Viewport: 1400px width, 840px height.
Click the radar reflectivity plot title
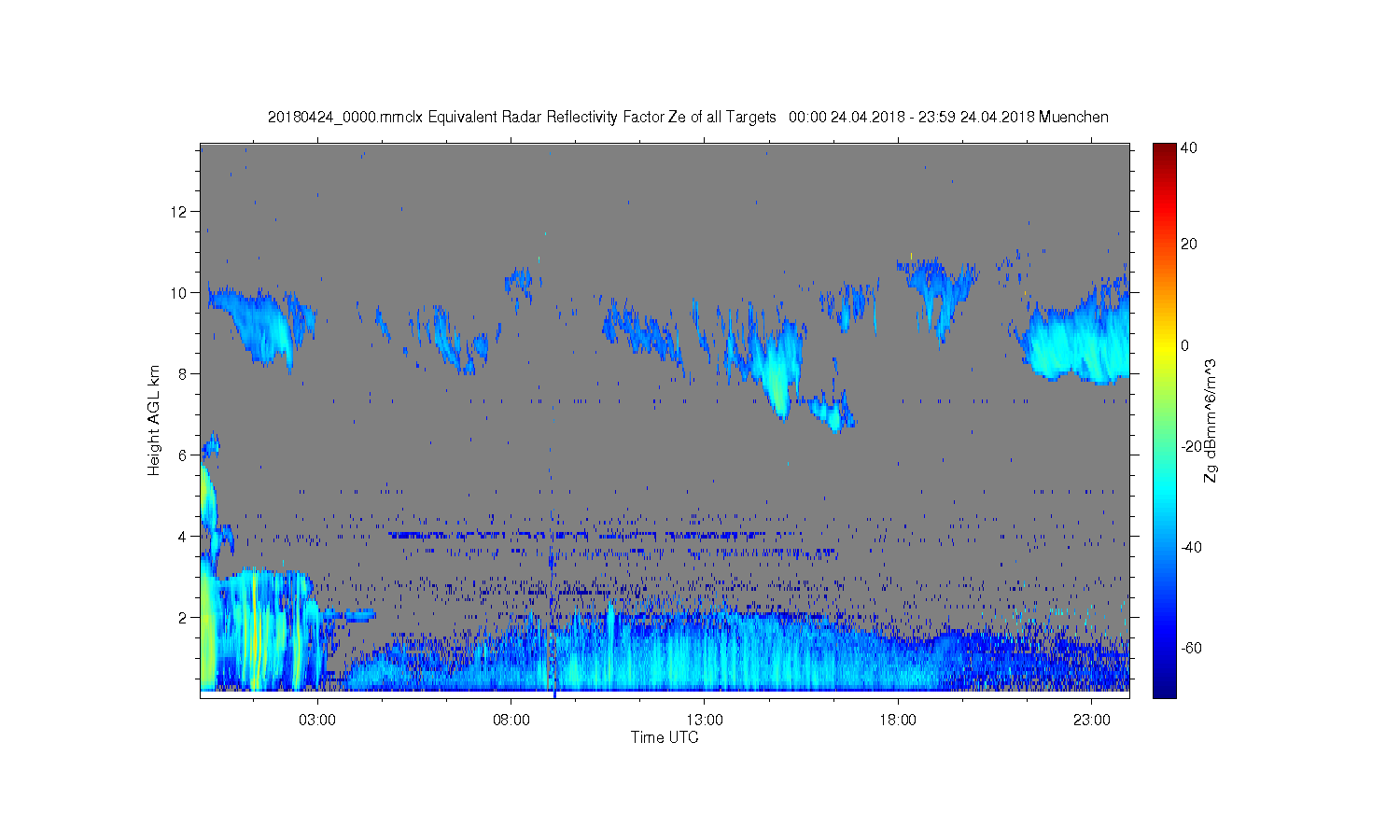coord(688,118)
